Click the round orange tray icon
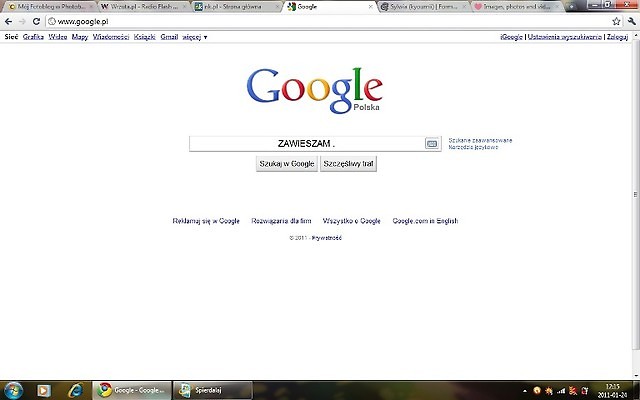Image resolution: width=640 pixels, height=400 pixels. (x=537, y=391)
